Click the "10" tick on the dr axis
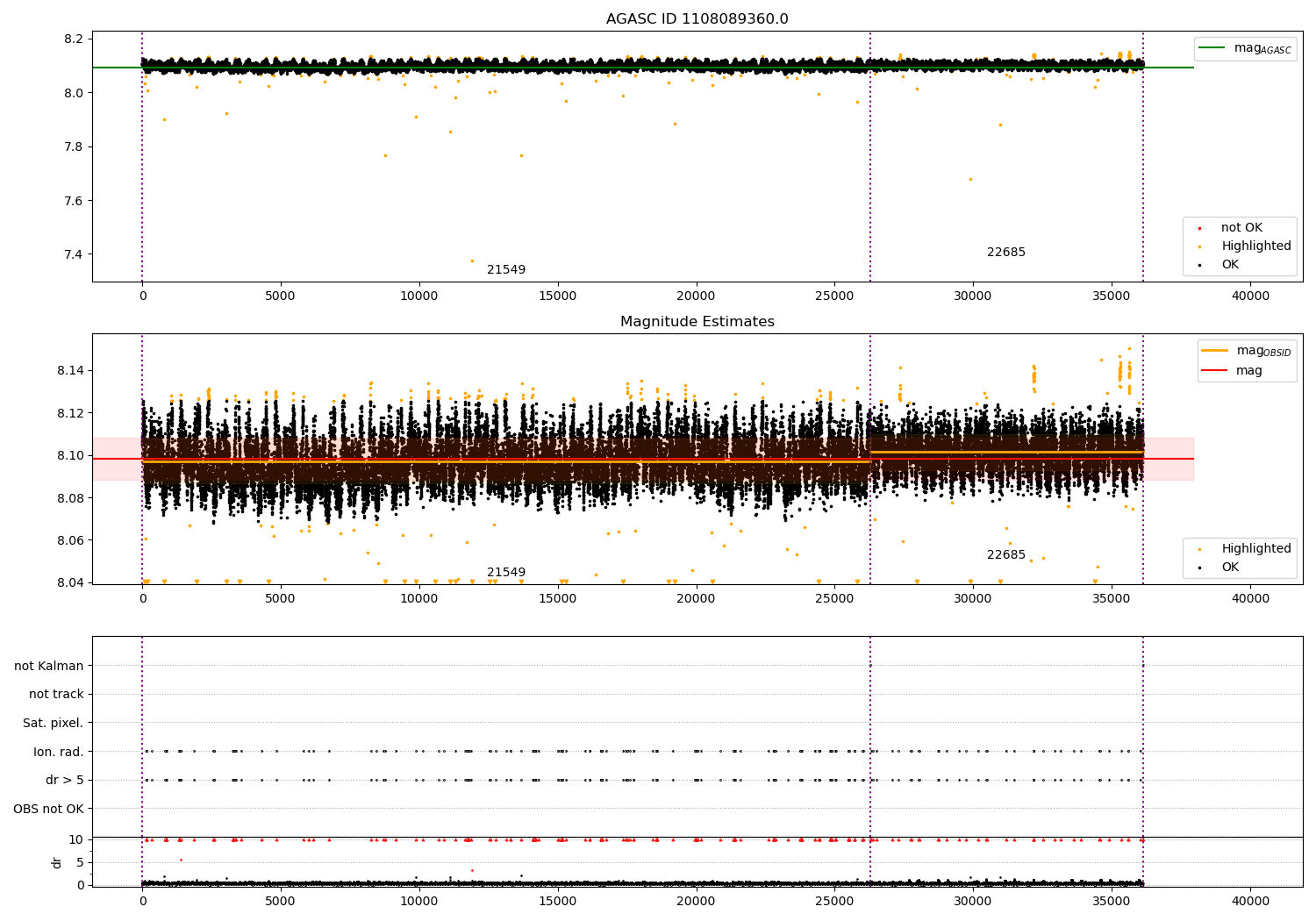Image resolution: width=1316 pixels, height=921 pixels. 76,840
